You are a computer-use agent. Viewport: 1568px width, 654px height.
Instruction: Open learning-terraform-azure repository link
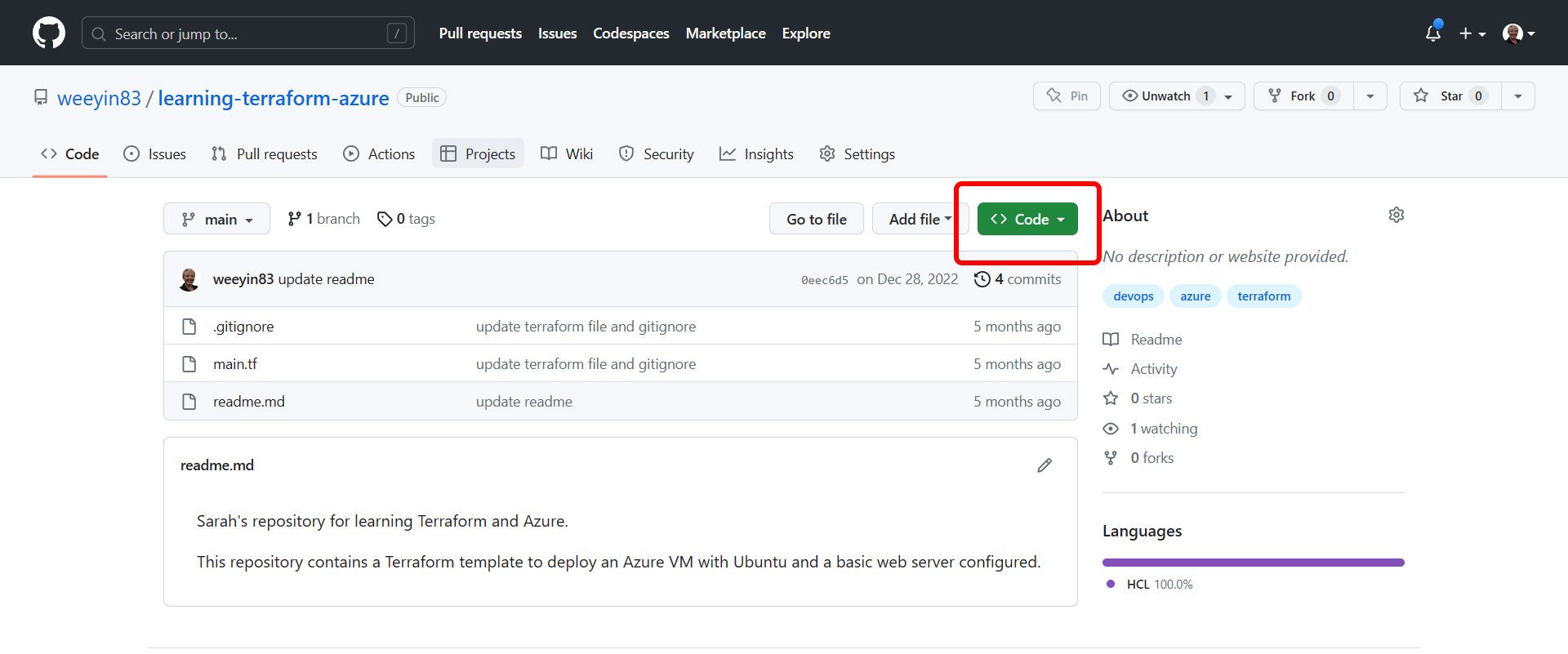click(274, 98)
